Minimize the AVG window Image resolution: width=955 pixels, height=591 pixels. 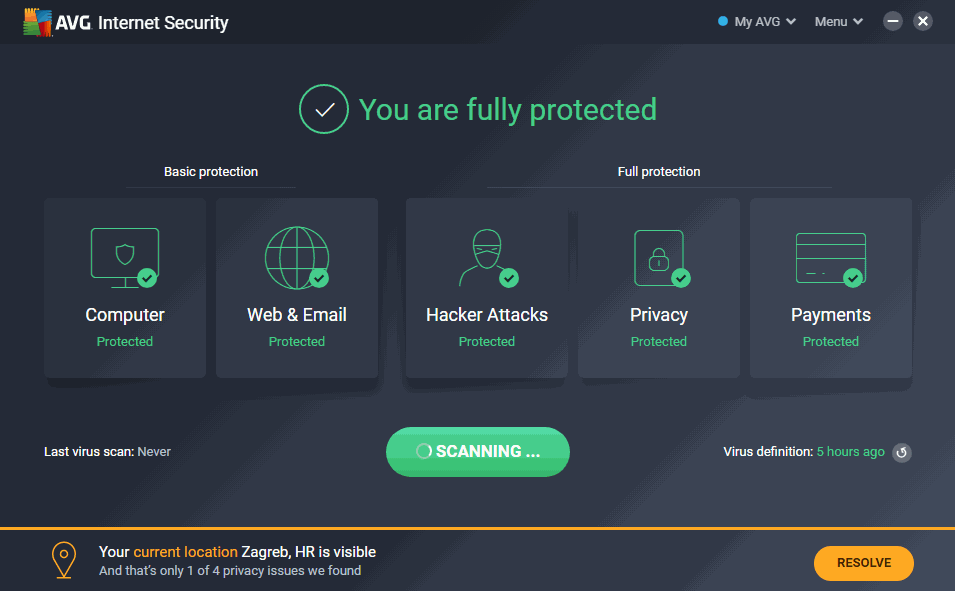coord(893,21)
